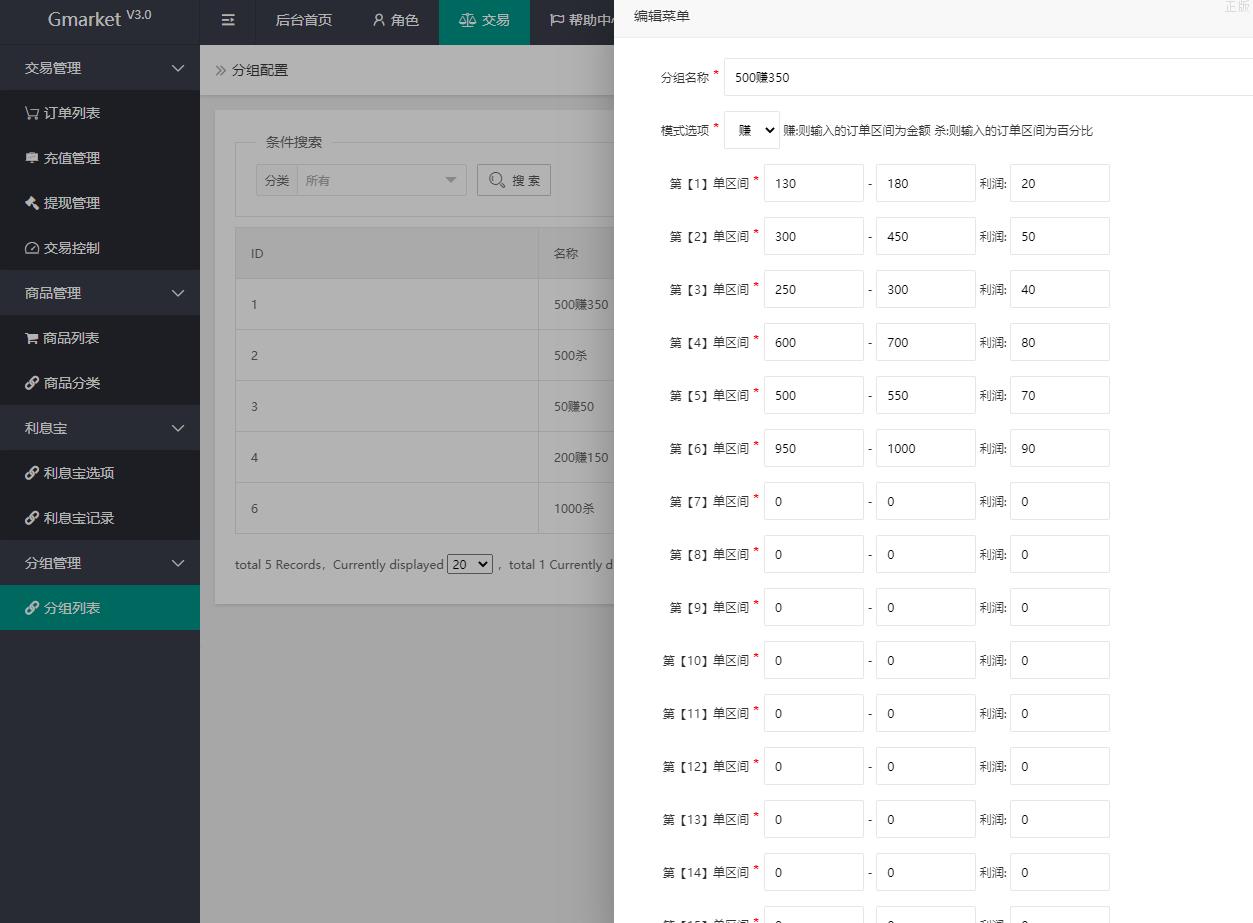Open 商品分类 with the link icon

62,383
